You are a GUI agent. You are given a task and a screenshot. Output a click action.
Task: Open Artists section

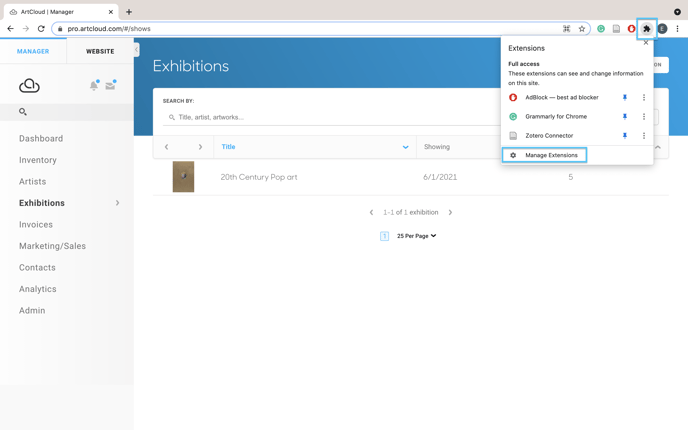pos(32,182)
